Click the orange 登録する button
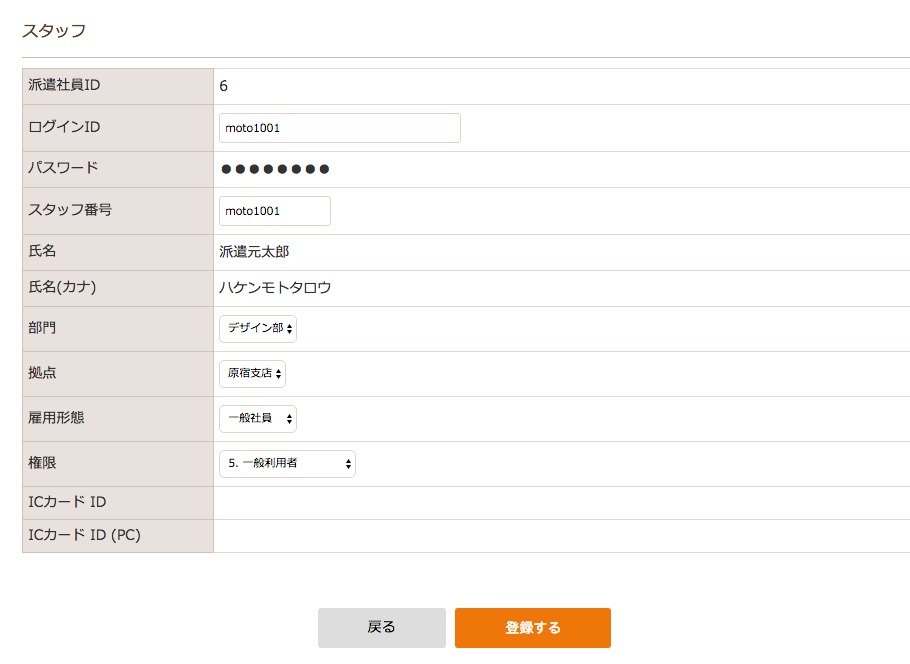 point(533,627)
